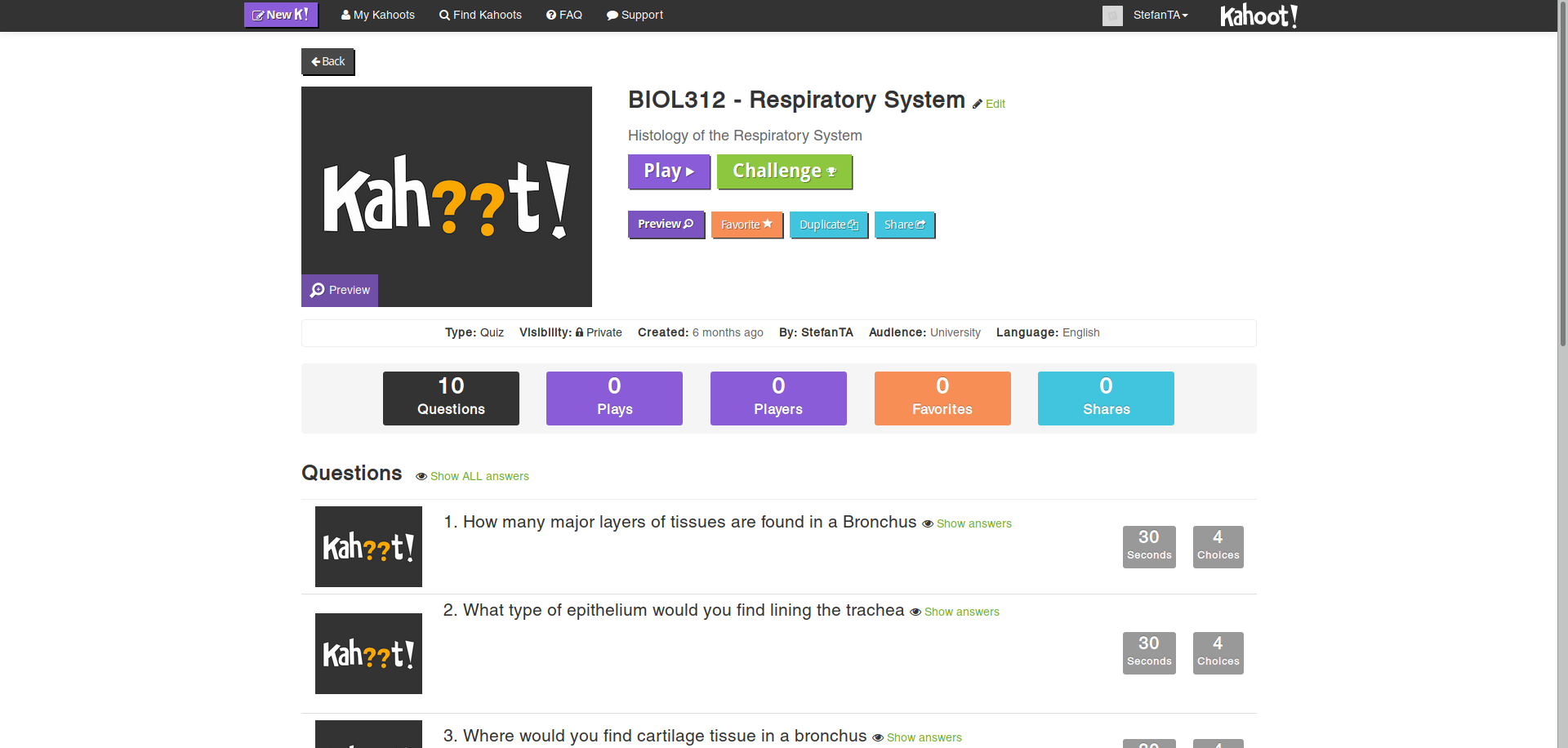Click the Preview overlay on cover image
This screenshot has width=1568, height=748.
(340, 291)
